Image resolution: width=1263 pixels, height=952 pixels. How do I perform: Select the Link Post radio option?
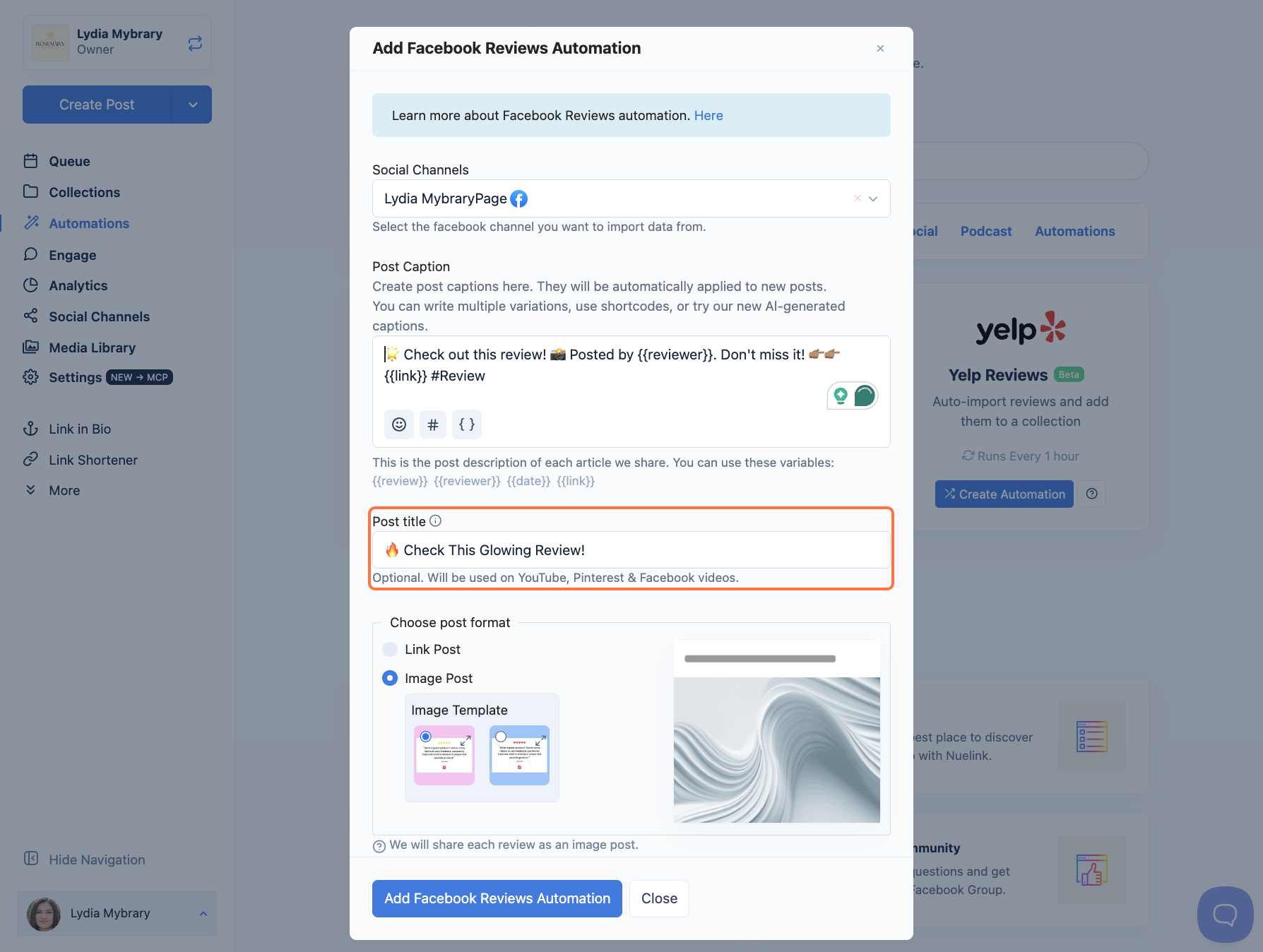(x=390, y=649)
